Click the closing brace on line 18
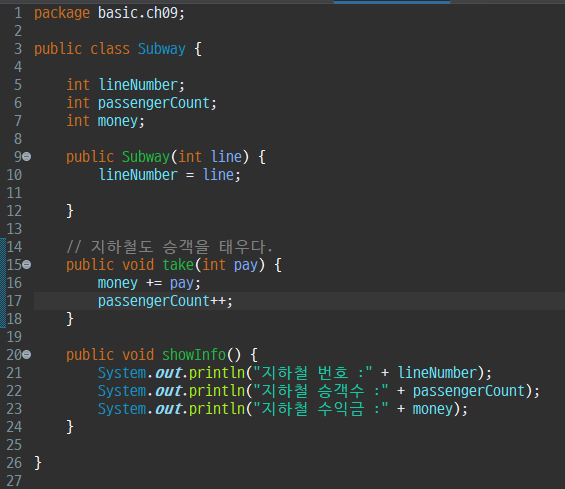565x489 pixels. 70,319
